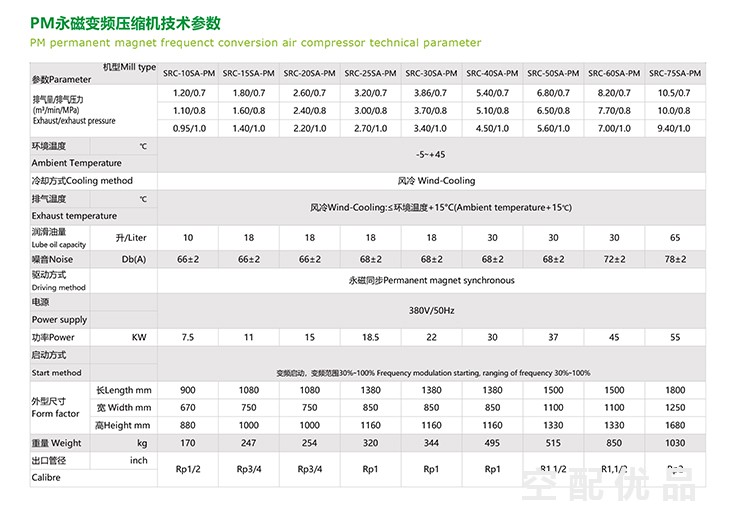Click the 380V/50Hz power supply value

[431, 310]
